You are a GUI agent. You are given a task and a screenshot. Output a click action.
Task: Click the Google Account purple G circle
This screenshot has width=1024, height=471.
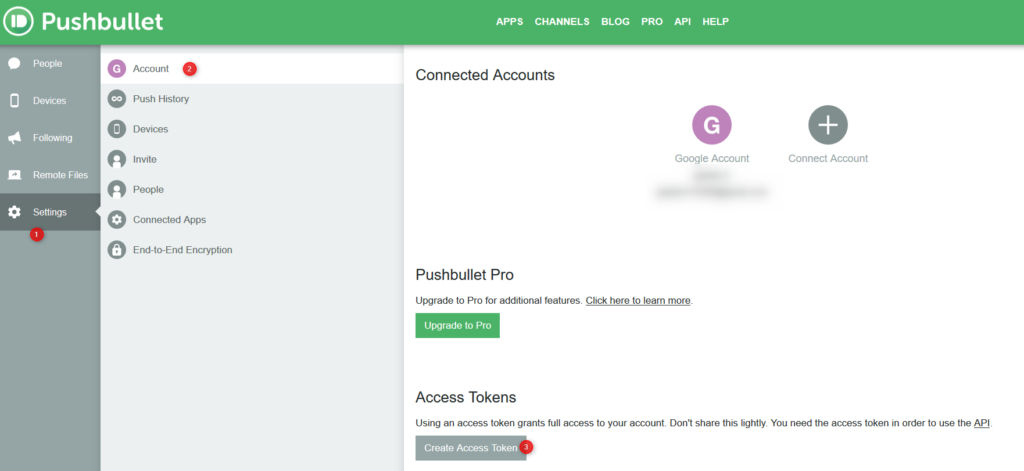712,125
